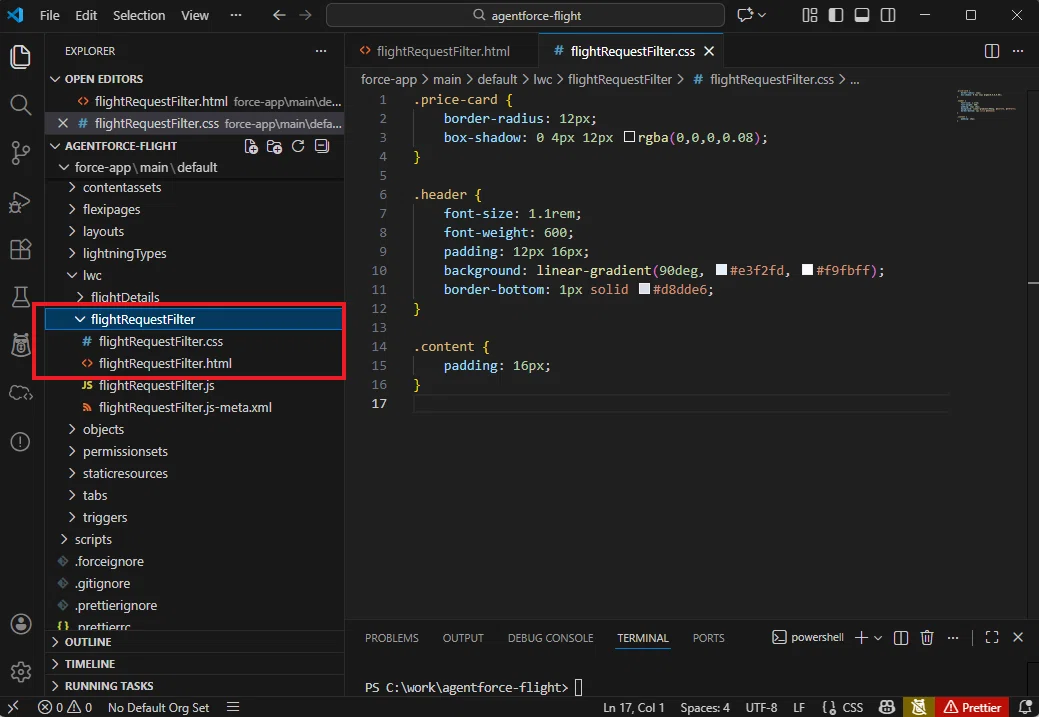Collapse the flightRequestFilter folder

(x=80, y=319)
